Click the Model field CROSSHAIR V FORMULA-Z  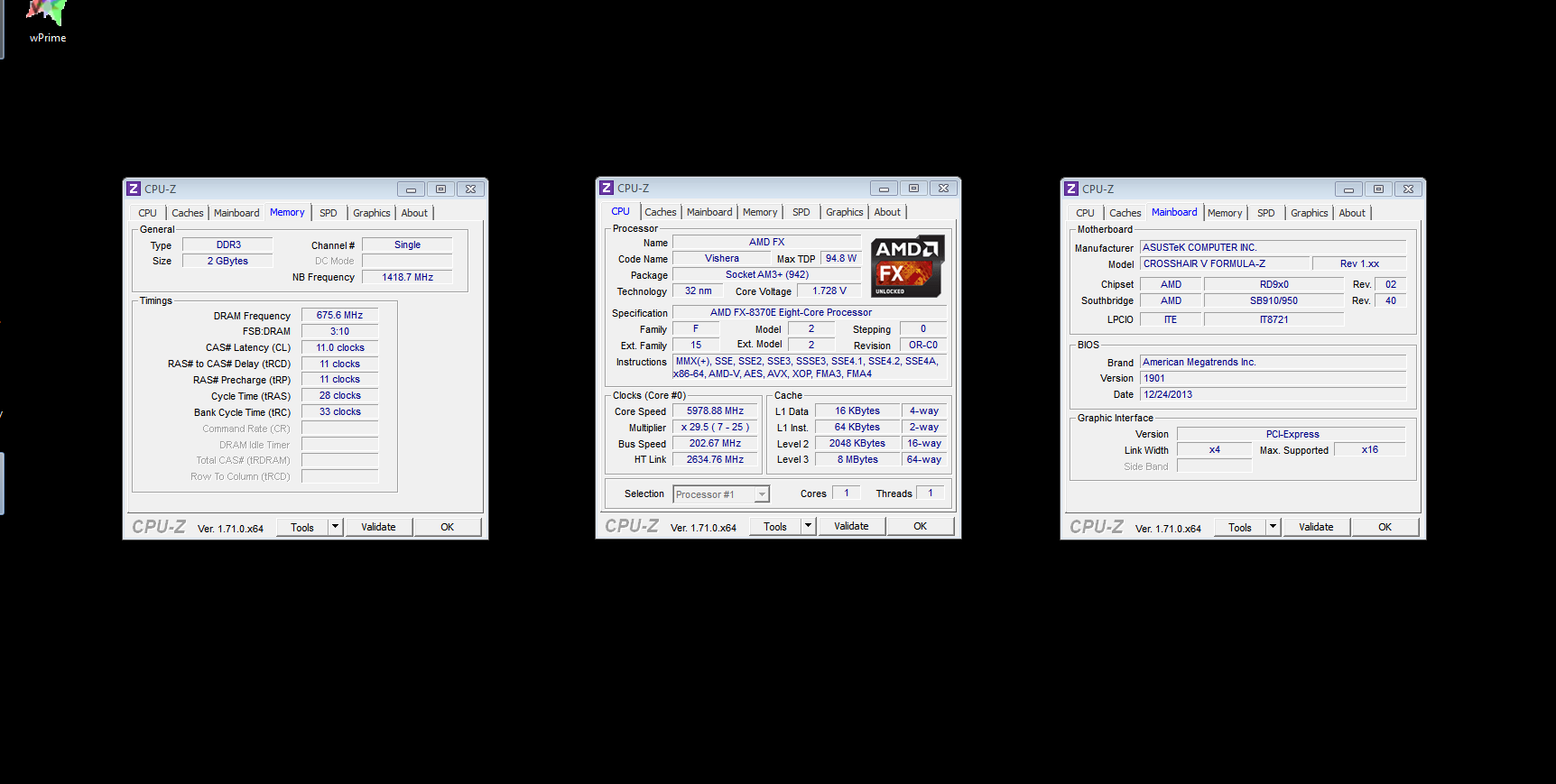1224,263
